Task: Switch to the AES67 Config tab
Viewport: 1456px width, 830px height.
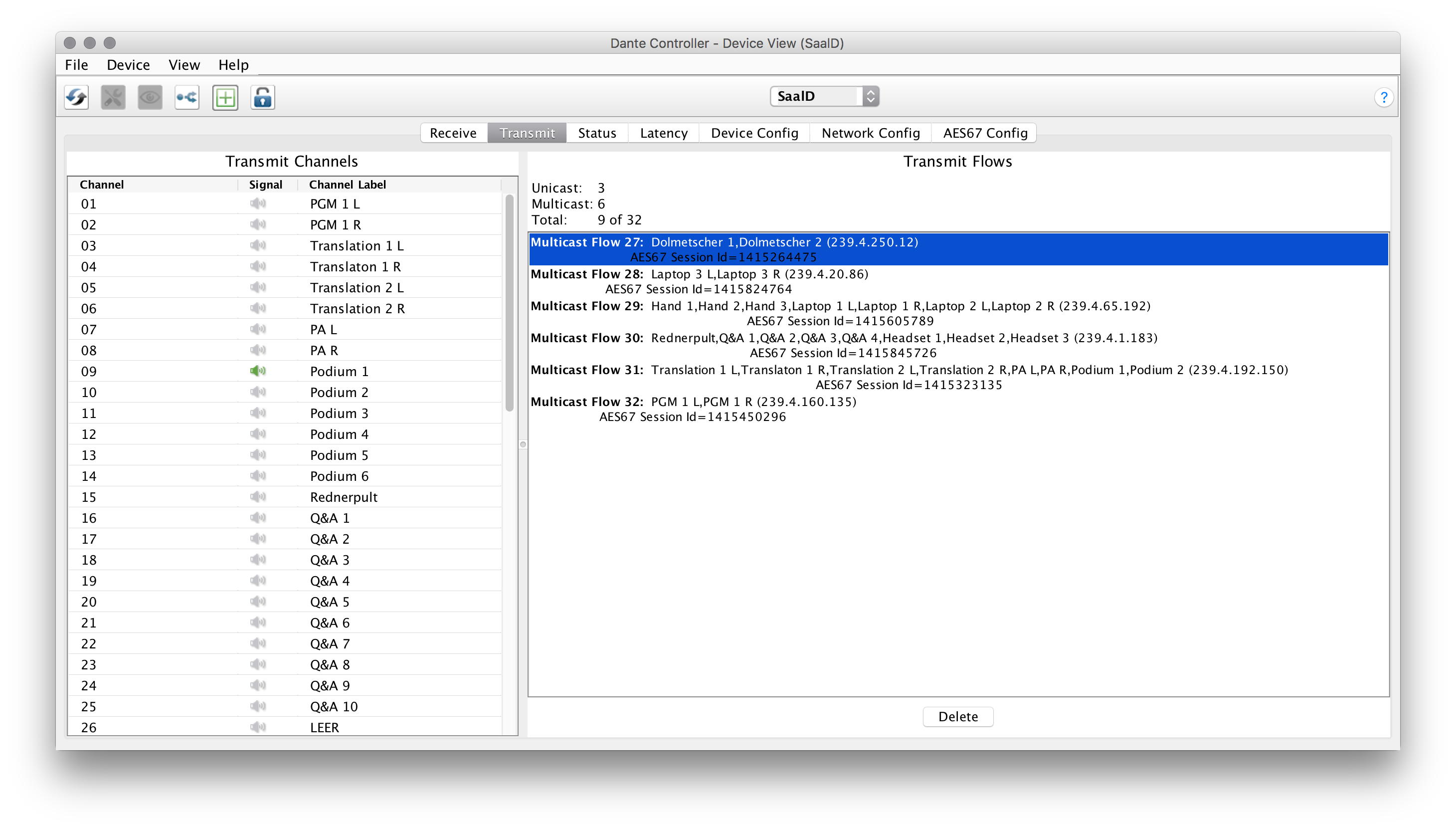Action: click(985, 133)
